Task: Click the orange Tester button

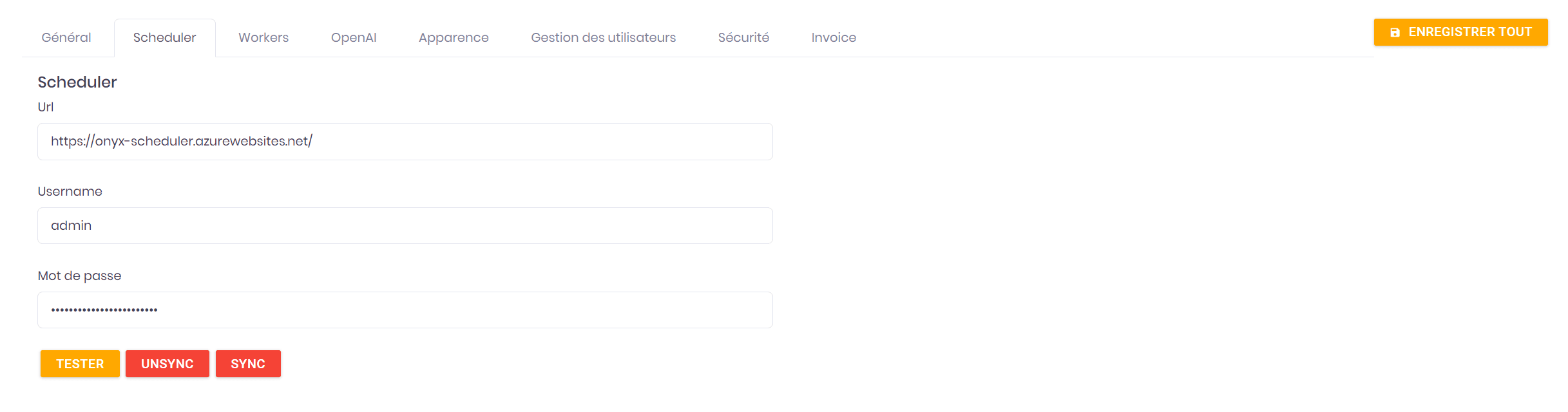Action: click(x=80, y=364)
